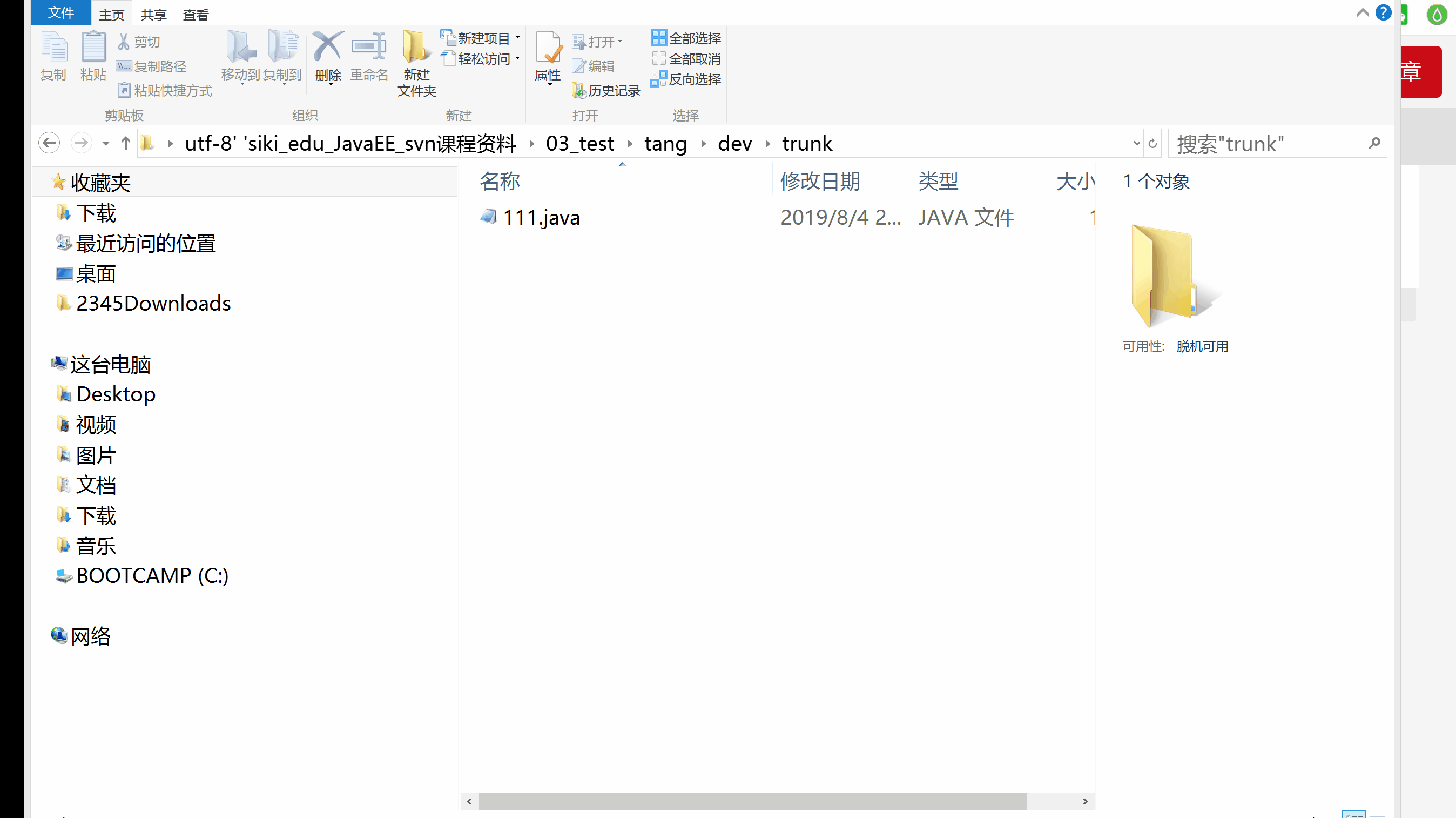
Task: Select This PC (这台电脑)
Action: [x=110, y=365]
